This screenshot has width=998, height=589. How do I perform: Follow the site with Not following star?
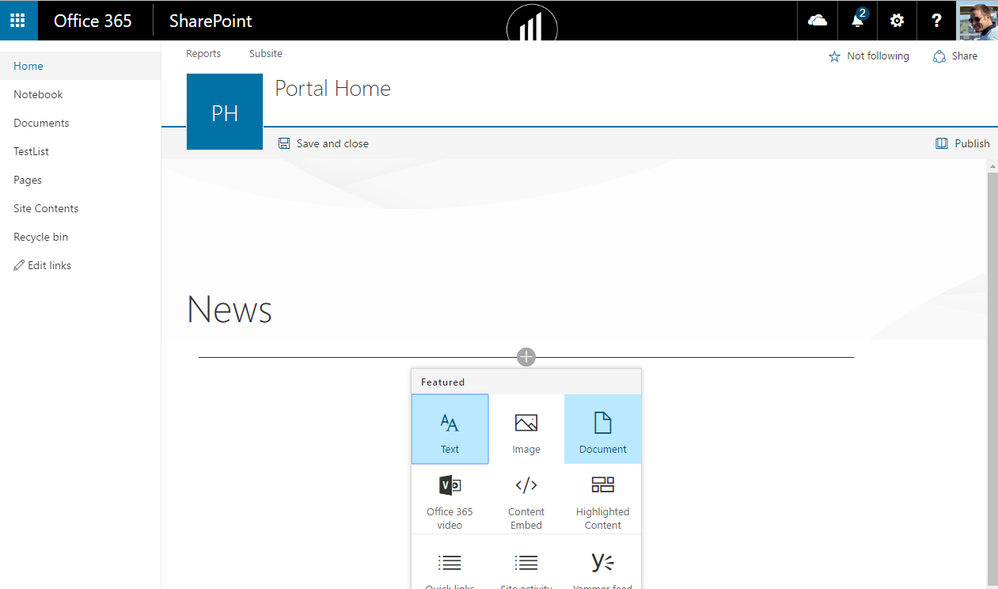tap(869, 56)
